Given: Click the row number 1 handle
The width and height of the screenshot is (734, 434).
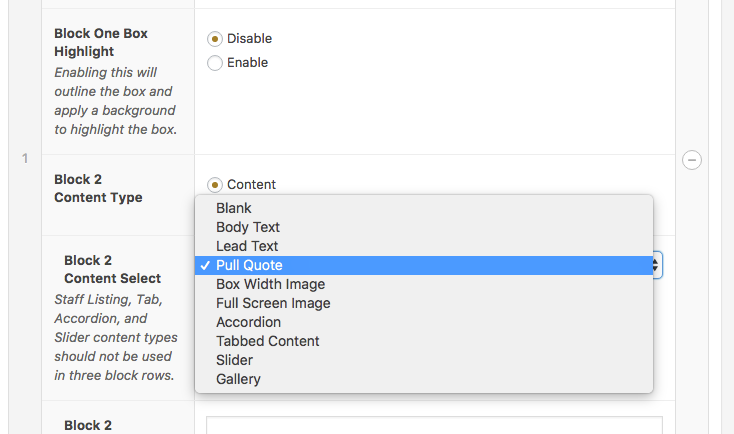Looking at the screenshot, I should pos(25,159).
